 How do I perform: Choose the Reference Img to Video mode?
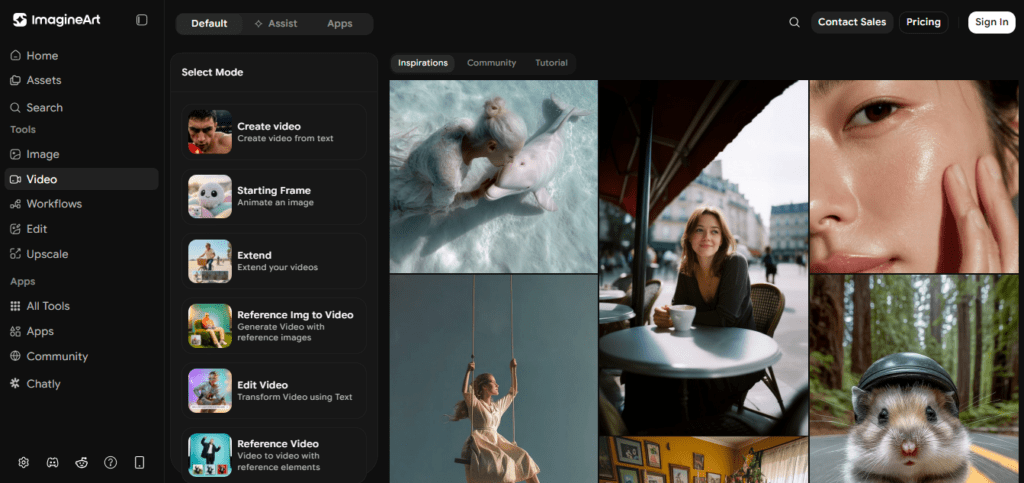[x=274, y=326]
